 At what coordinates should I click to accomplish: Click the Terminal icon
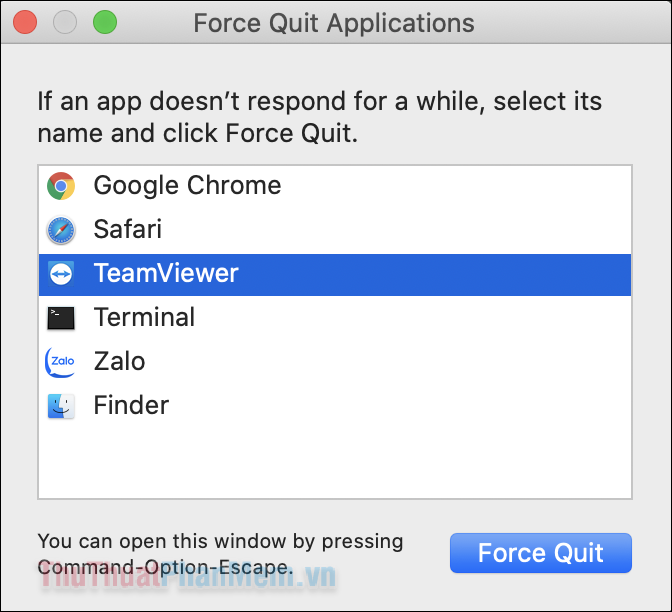click(x=61, y=318)
